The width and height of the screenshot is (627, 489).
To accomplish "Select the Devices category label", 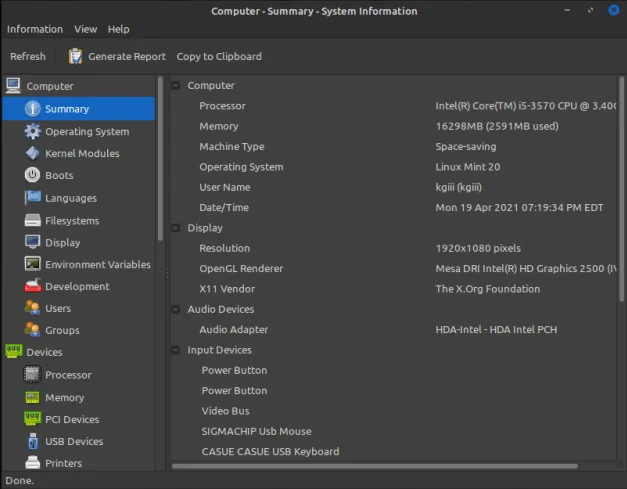I will [44, 352].
